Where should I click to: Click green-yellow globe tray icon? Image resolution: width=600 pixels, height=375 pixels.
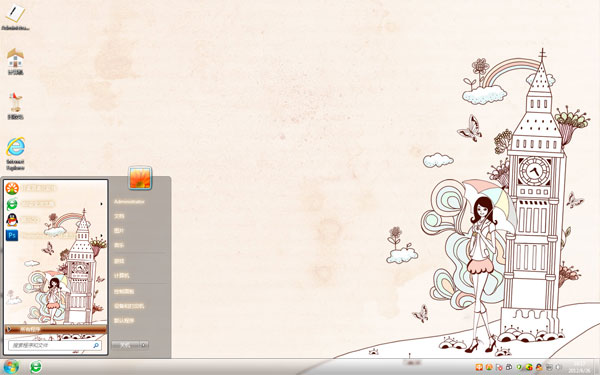529,367
